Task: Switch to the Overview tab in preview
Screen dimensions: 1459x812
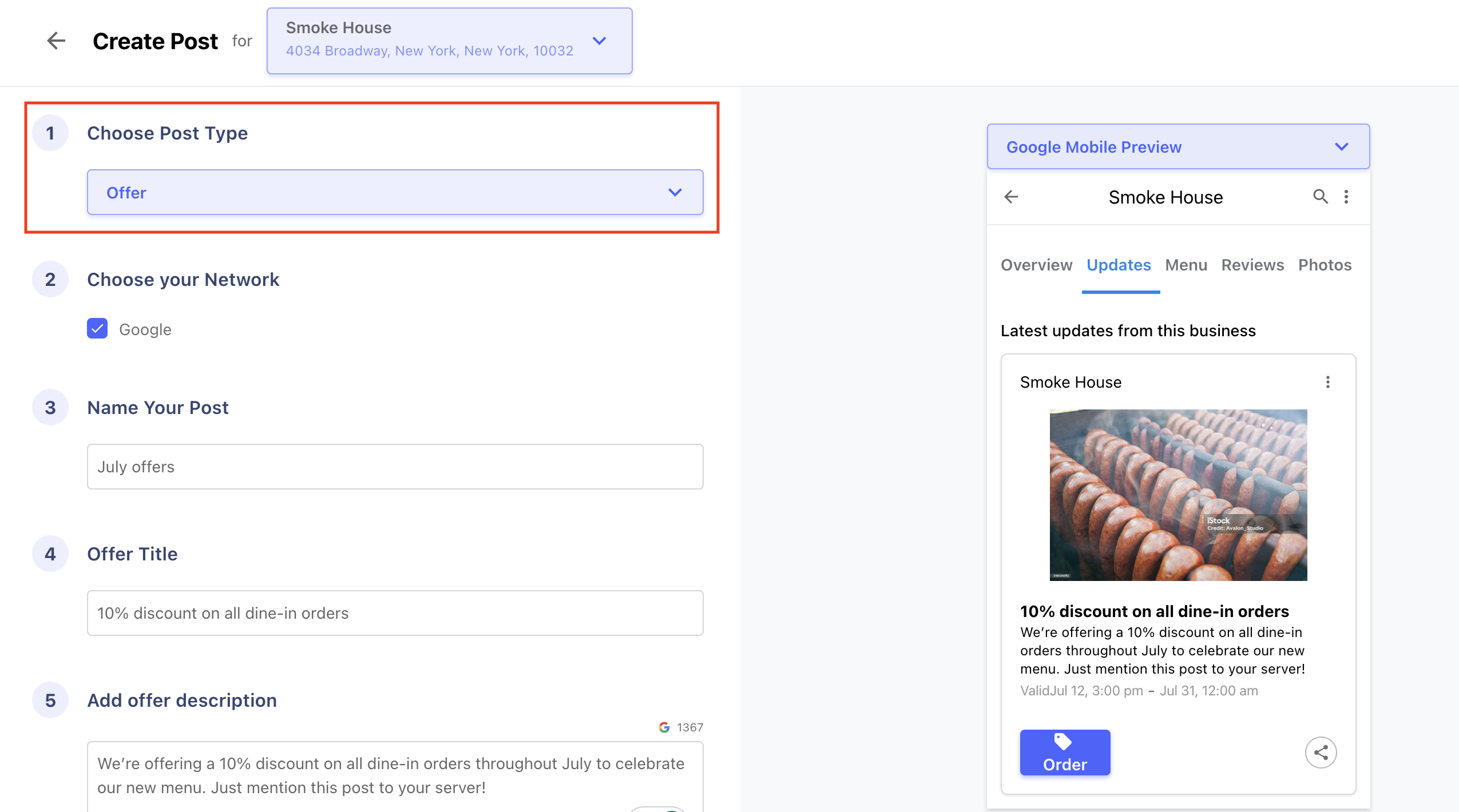Action: click(1036, 265)
